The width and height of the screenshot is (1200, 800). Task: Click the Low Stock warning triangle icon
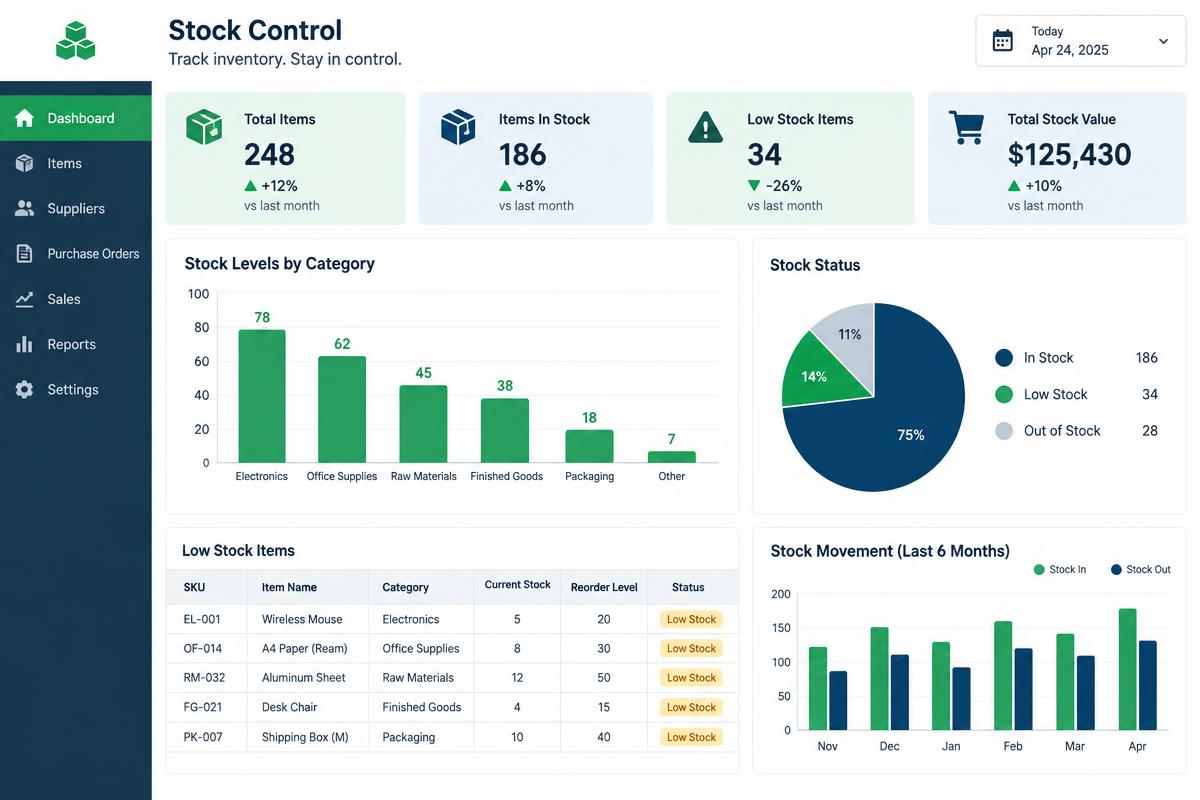[x=706, y=127]
